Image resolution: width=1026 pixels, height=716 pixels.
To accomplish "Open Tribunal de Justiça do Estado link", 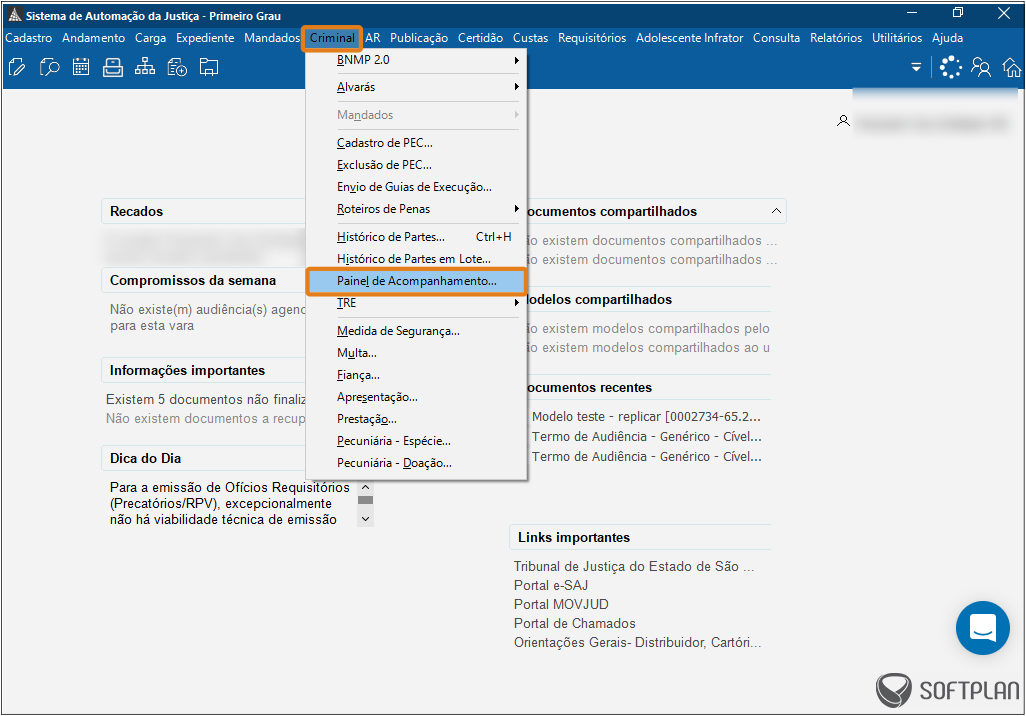I will [x=634, y=566].
